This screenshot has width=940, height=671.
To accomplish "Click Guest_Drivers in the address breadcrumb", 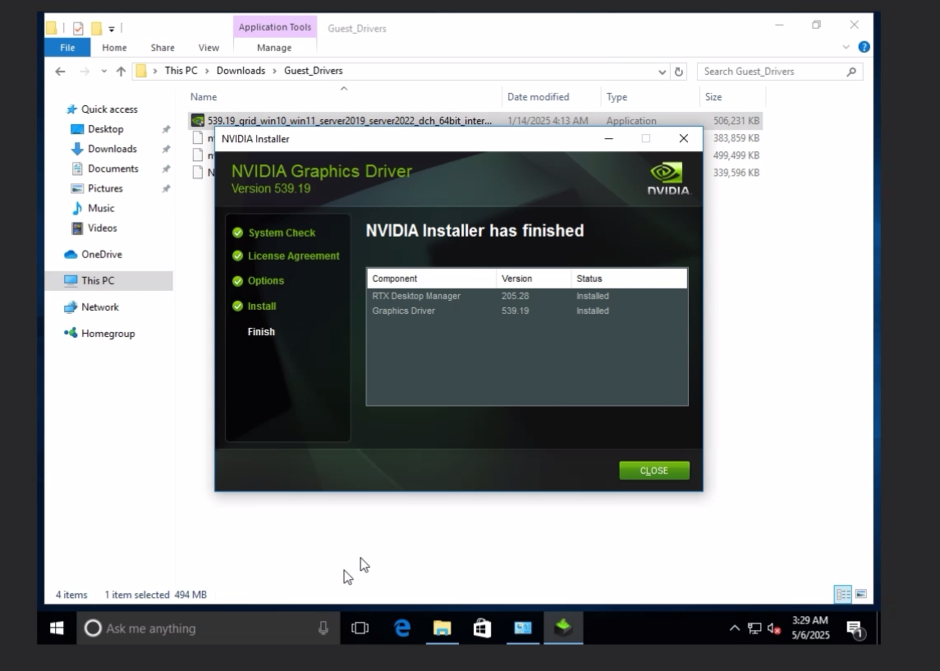I will (314, 71).
